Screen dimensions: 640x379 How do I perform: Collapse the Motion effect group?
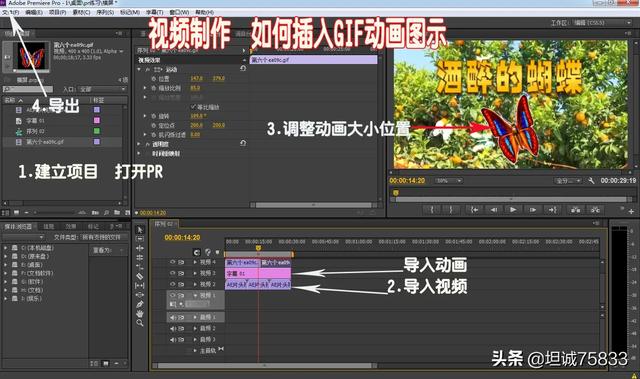[140, 69]
